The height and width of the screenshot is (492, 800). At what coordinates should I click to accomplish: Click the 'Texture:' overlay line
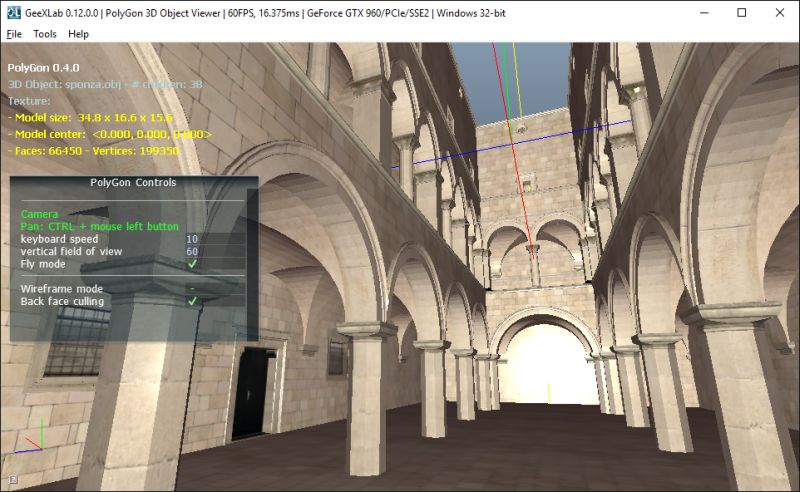(29, 101)
